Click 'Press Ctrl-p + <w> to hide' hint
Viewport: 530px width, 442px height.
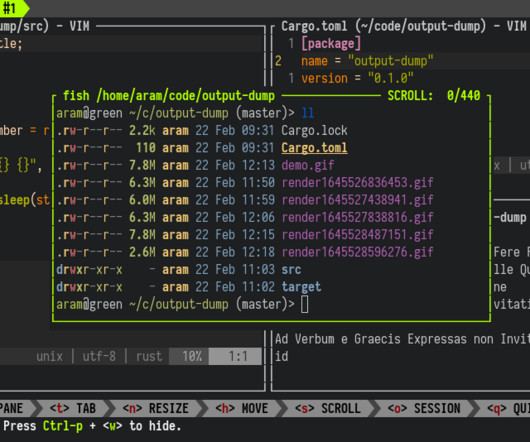(x=92, y=426)
